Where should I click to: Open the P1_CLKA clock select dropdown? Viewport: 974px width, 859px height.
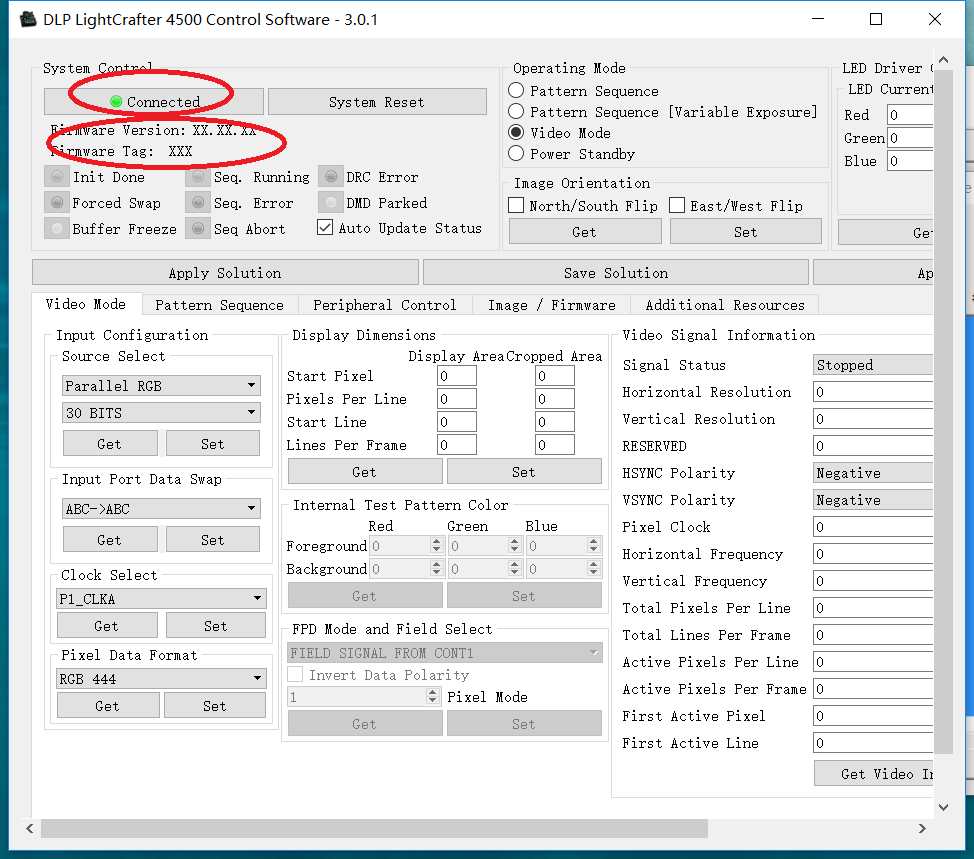pos(162,599)
